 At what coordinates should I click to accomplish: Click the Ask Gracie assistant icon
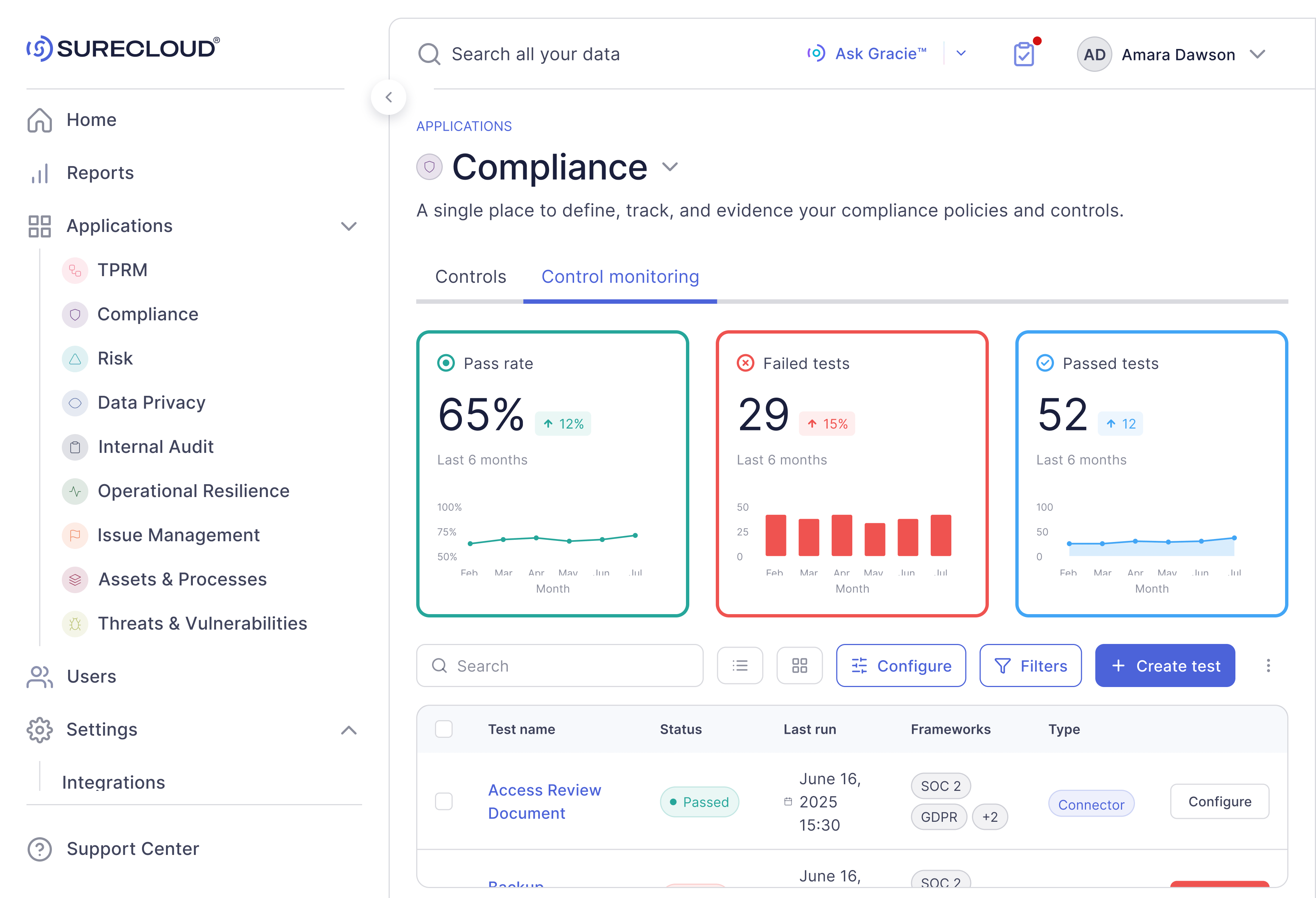coord(816,53)
